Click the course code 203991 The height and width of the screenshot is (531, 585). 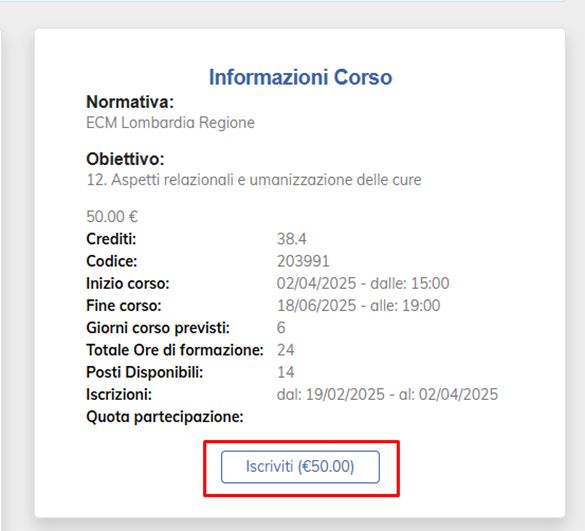point(303,261)
